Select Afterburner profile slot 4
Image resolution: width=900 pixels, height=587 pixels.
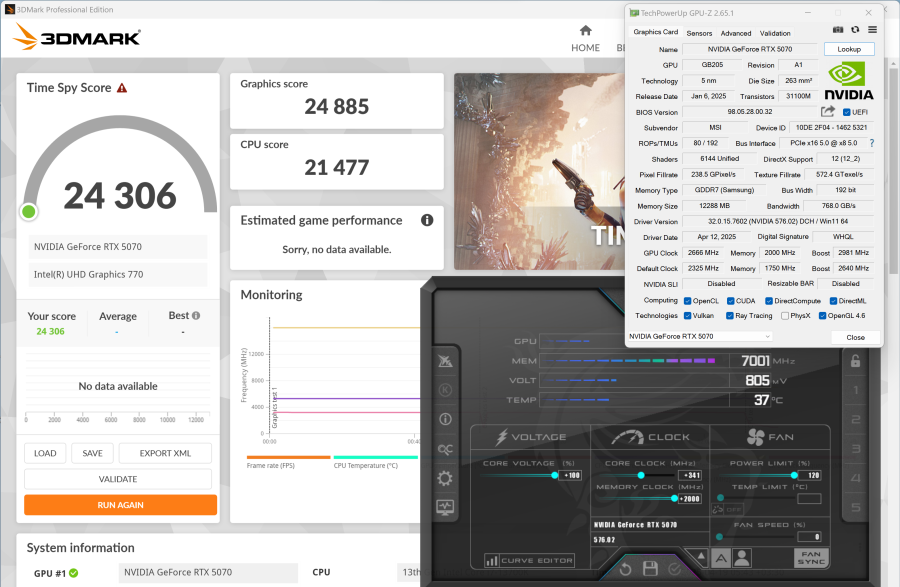(x=856, y=478)
